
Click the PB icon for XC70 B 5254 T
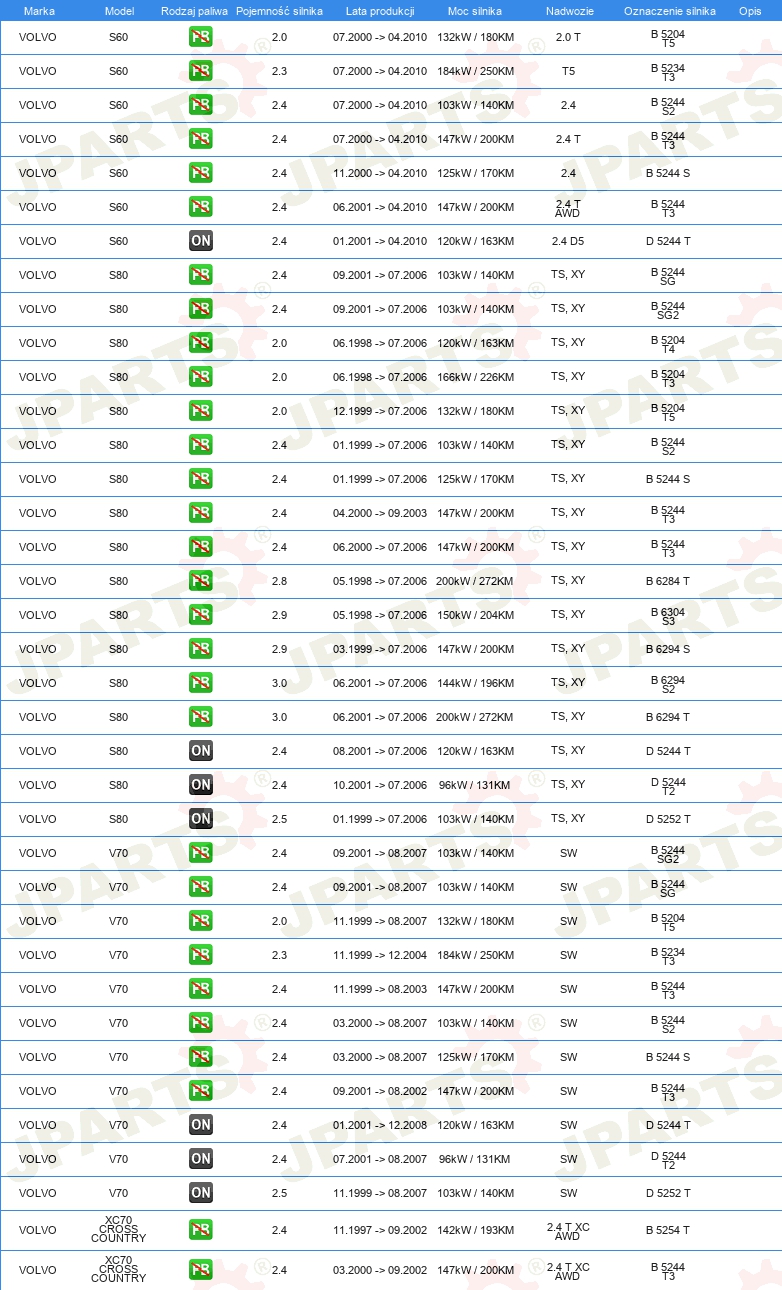(200, 1231)
